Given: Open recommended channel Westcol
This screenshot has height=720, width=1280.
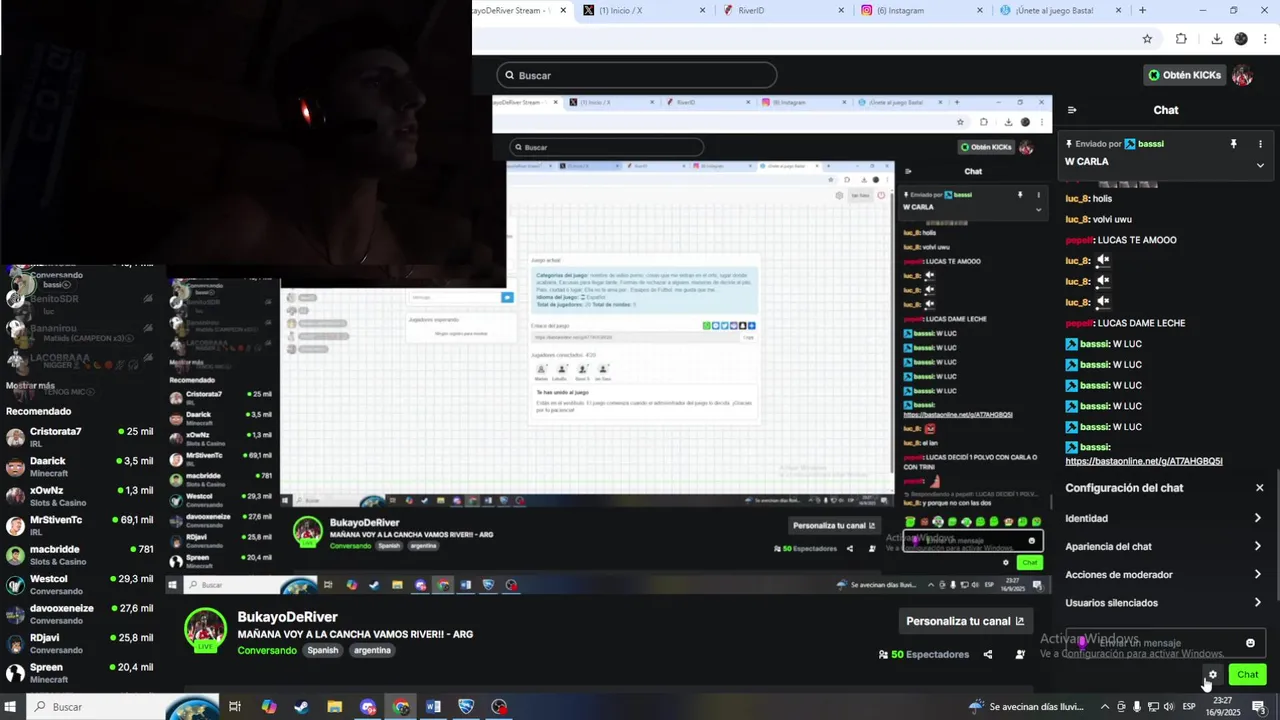Looking at the screenshot, I should pos(80,585).
